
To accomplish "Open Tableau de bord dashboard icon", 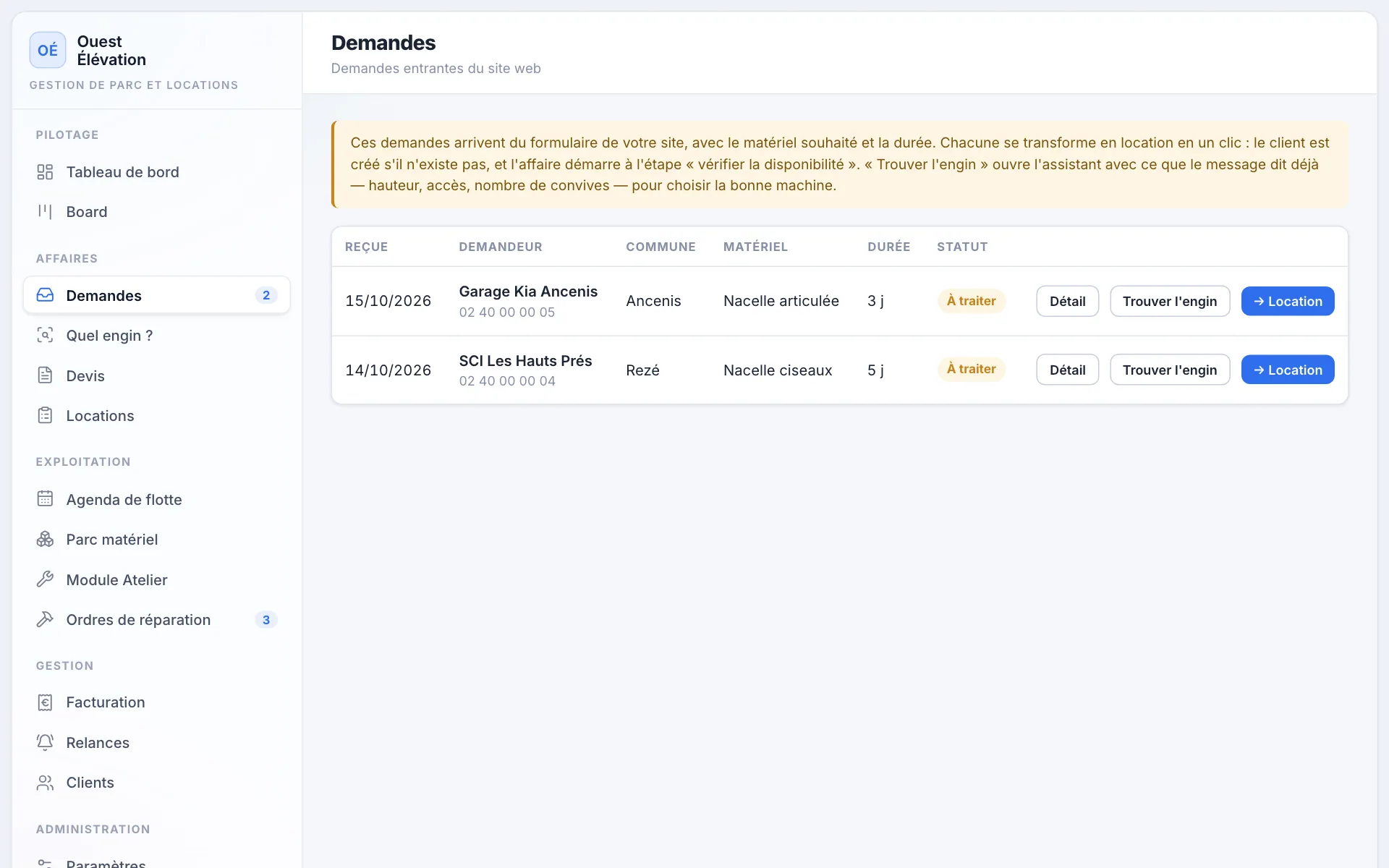I will 45,172.
